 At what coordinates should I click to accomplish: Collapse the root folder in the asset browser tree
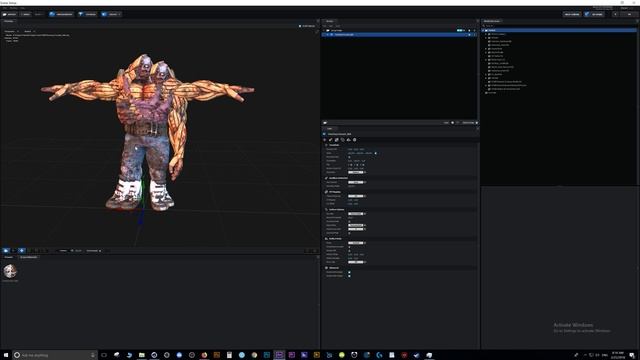[483, 30]
